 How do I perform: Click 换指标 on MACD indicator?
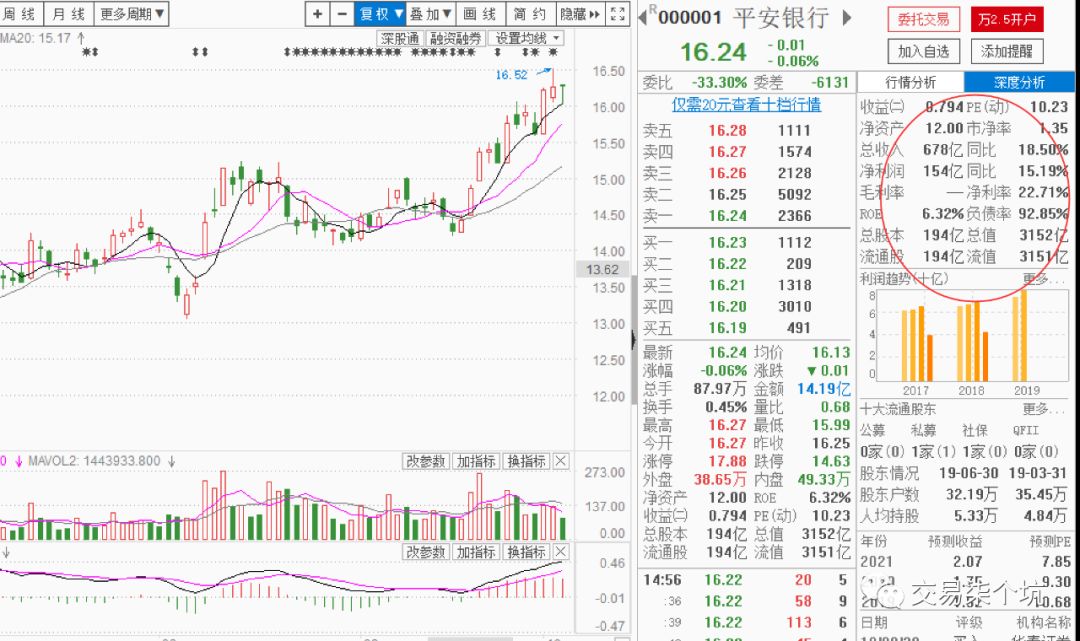[527, 551]
